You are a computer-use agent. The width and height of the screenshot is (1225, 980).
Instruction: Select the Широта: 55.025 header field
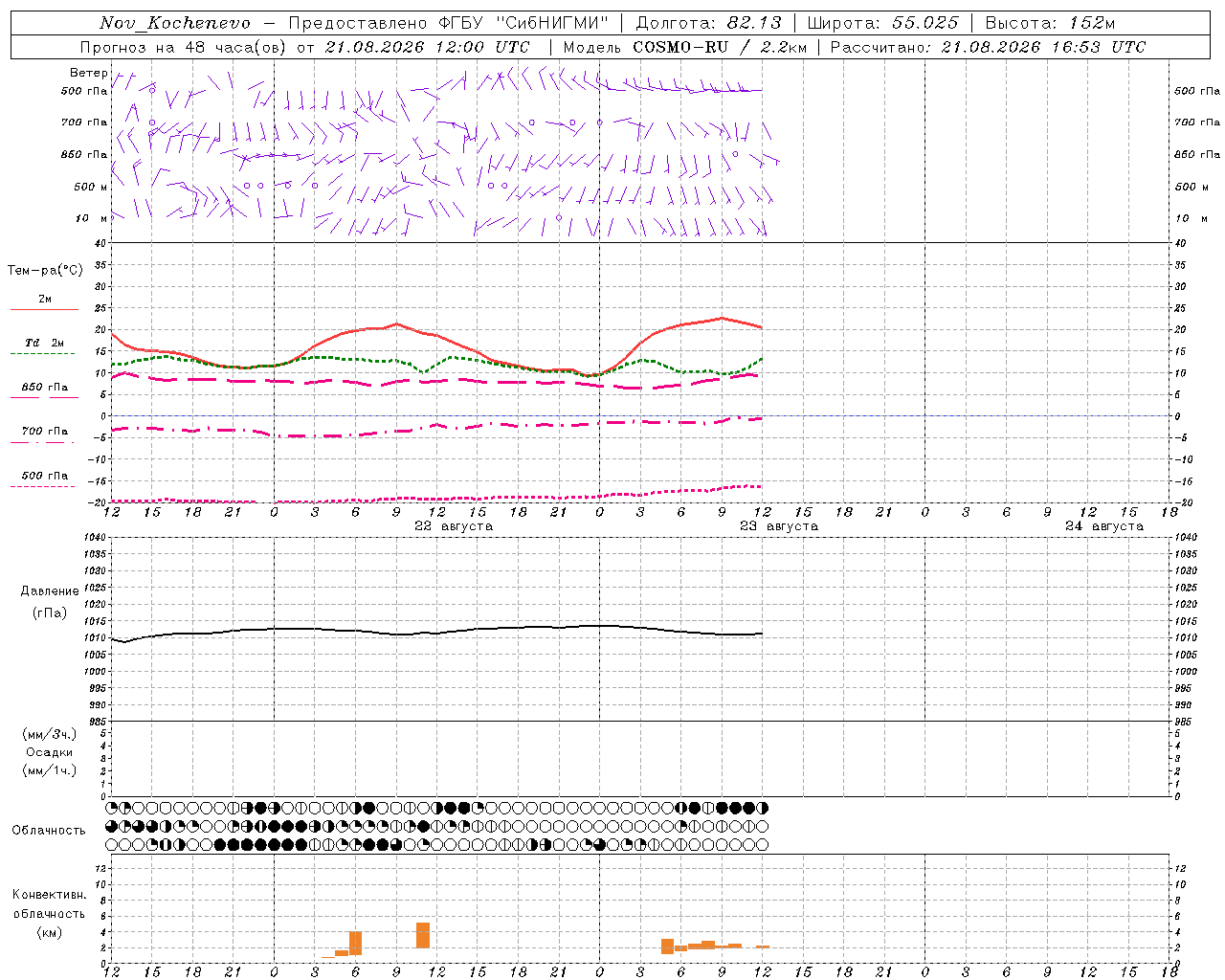(x=882, y=23)
